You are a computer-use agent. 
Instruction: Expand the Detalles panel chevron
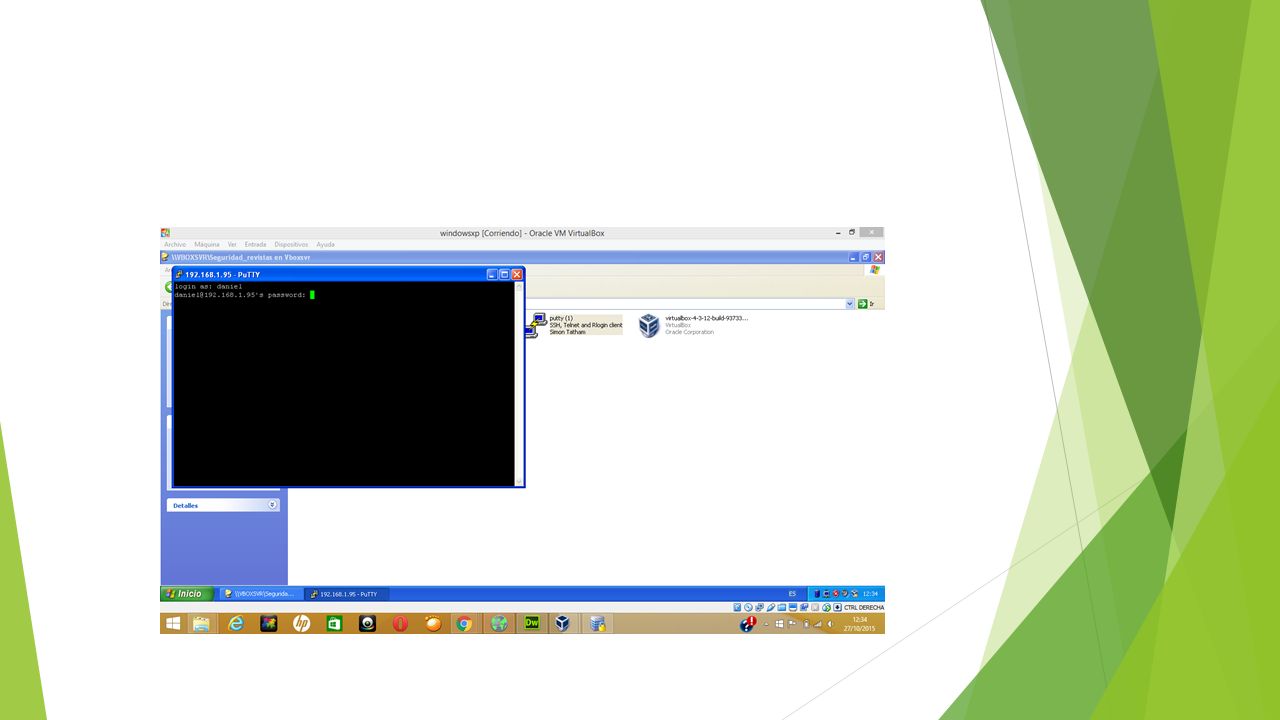click(x=272, y=505)
